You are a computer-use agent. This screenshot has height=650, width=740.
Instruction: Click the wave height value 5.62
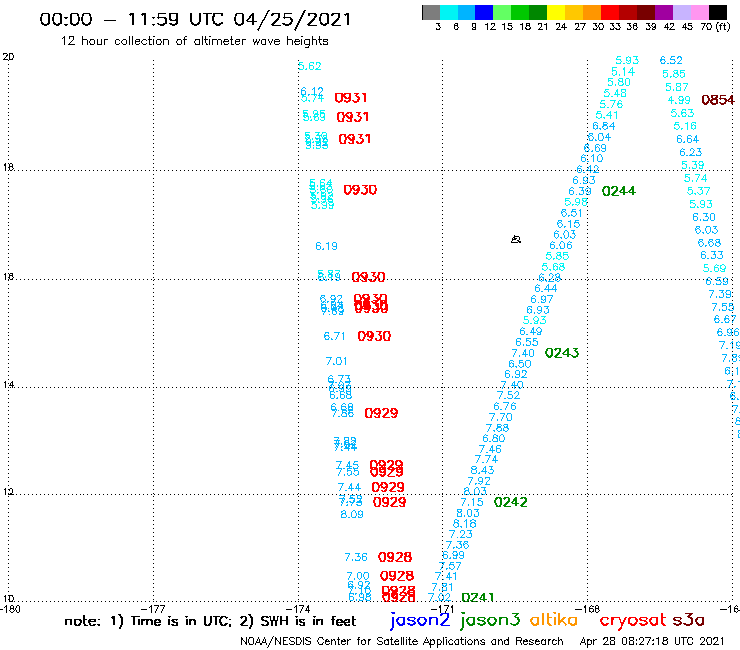coord(310,67)
